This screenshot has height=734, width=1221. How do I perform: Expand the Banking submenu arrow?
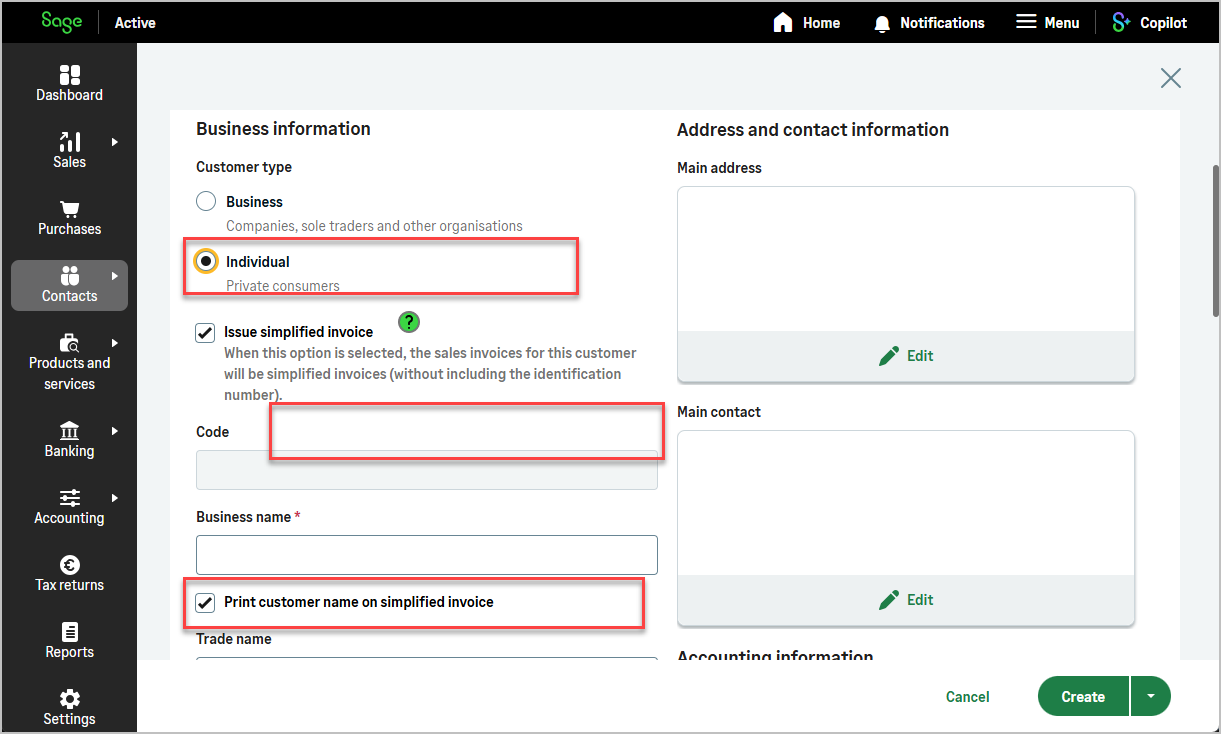pos(115,431)
